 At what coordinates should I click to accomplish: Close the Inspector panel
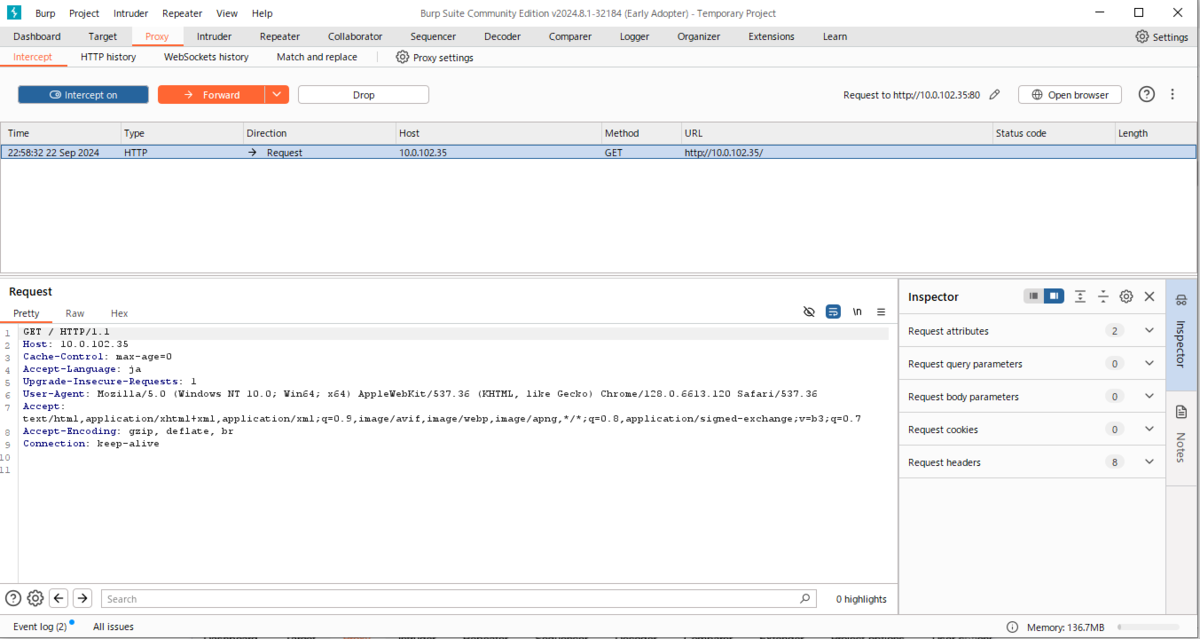[1149, 296]
